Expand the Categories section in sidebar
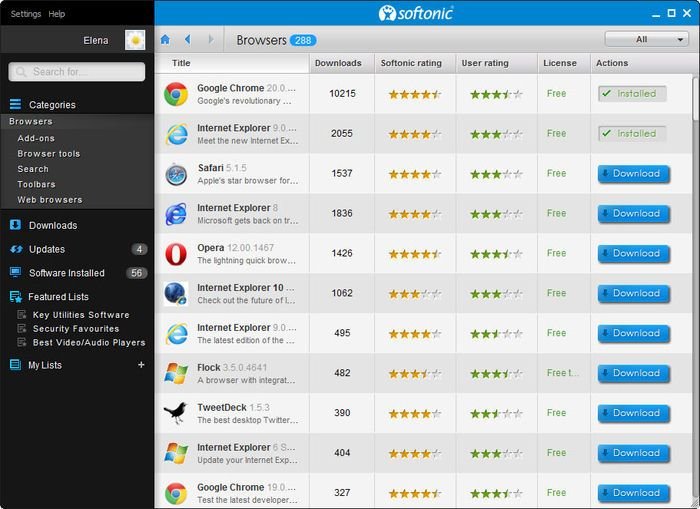 (x=51, y=104)
